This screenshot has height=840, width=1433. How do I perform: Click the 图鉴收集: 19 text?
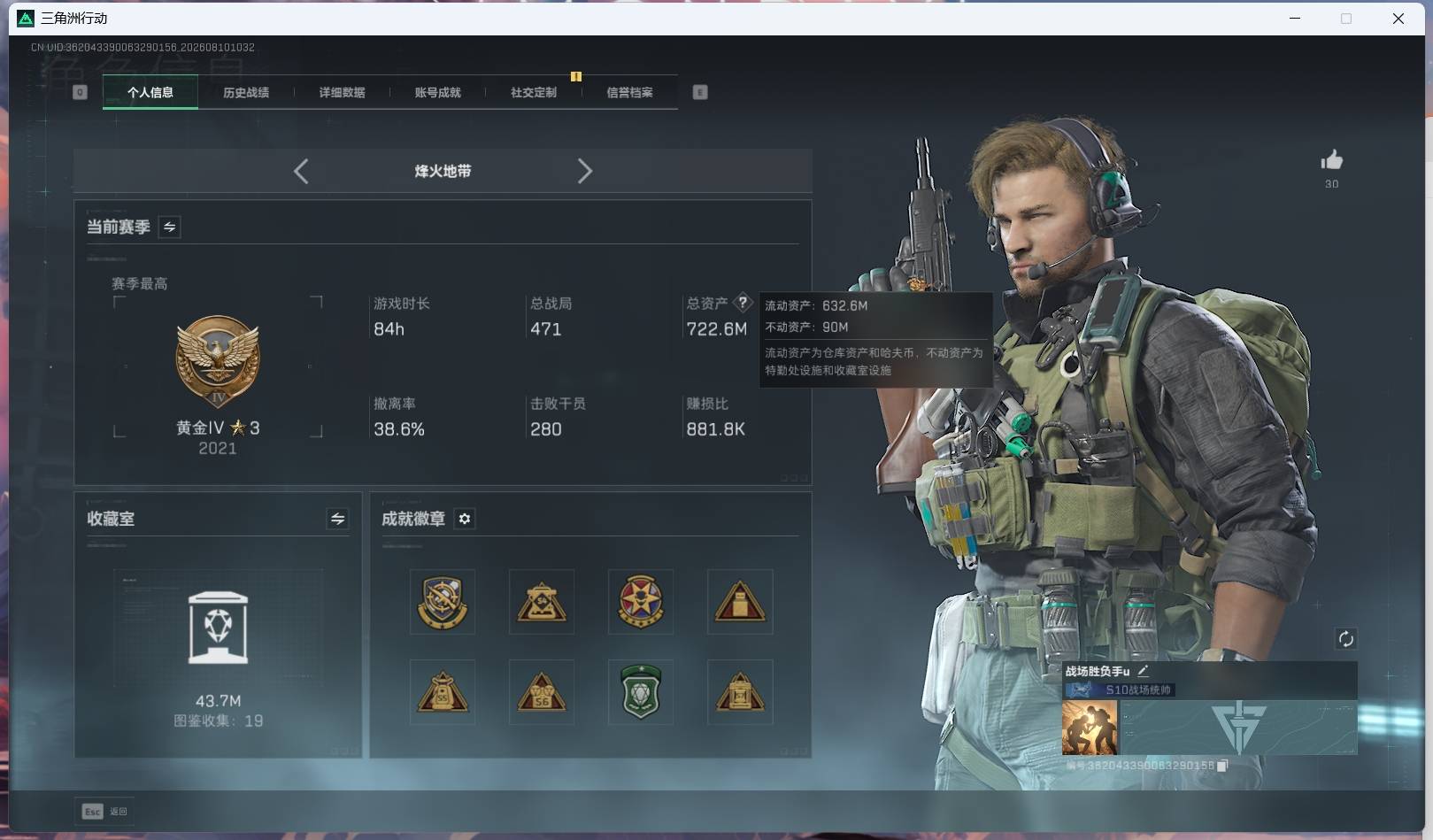coord(218,721)
